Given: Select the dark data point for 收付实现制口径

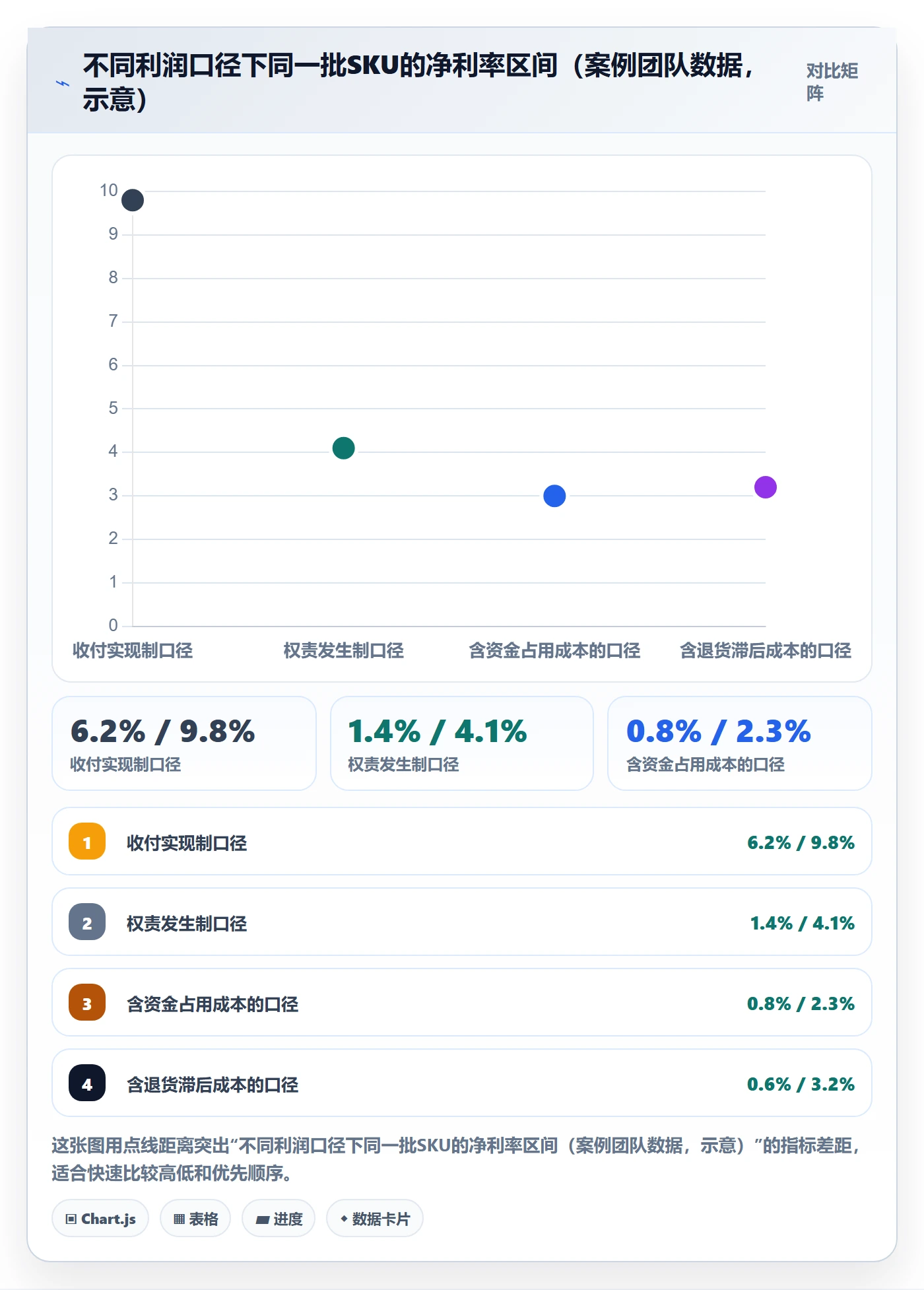Looking at the screenshot, I should click(x=133, y=200).
